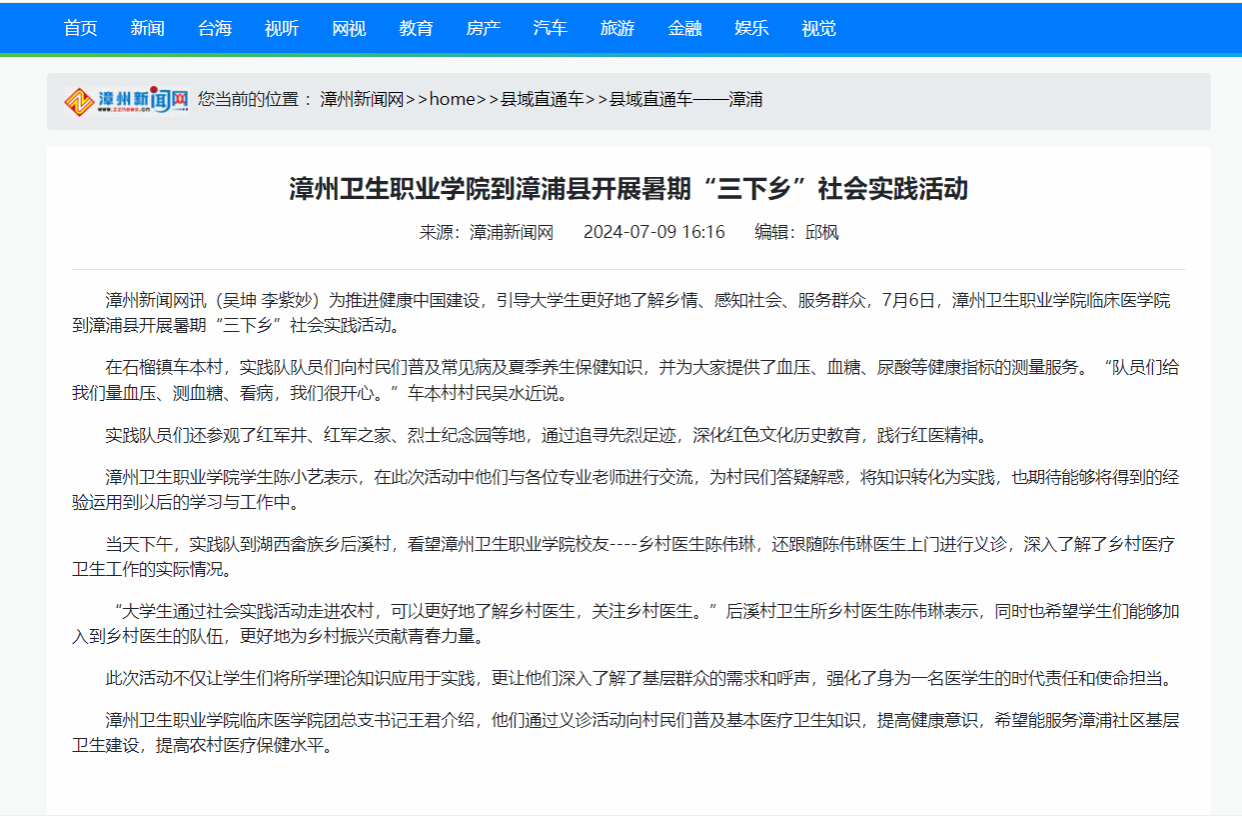Open the 网视 channel
1242x816 pixels.
click(x=349, y=28)
